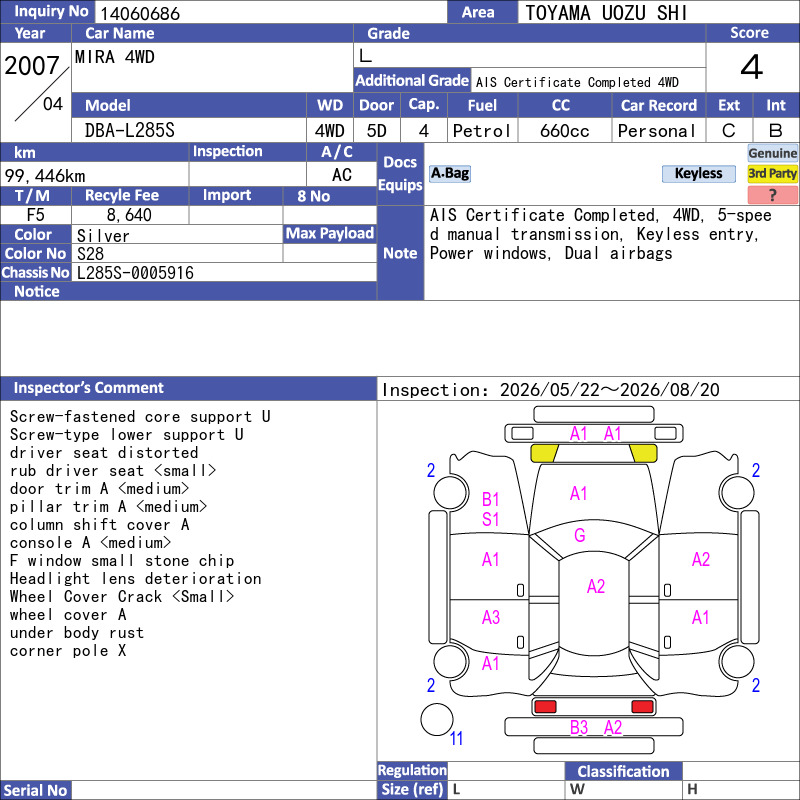Click the yellow right headlight in the diagram
Image resolution: width=800 pixels, height=800 pixels.
[643, 453]
